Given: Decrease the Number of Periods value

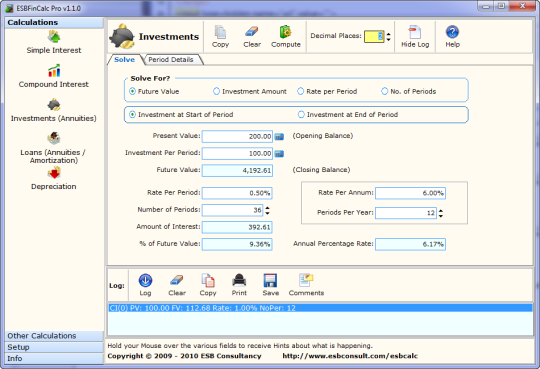Looking at the screenshot, I should [268, 213].
